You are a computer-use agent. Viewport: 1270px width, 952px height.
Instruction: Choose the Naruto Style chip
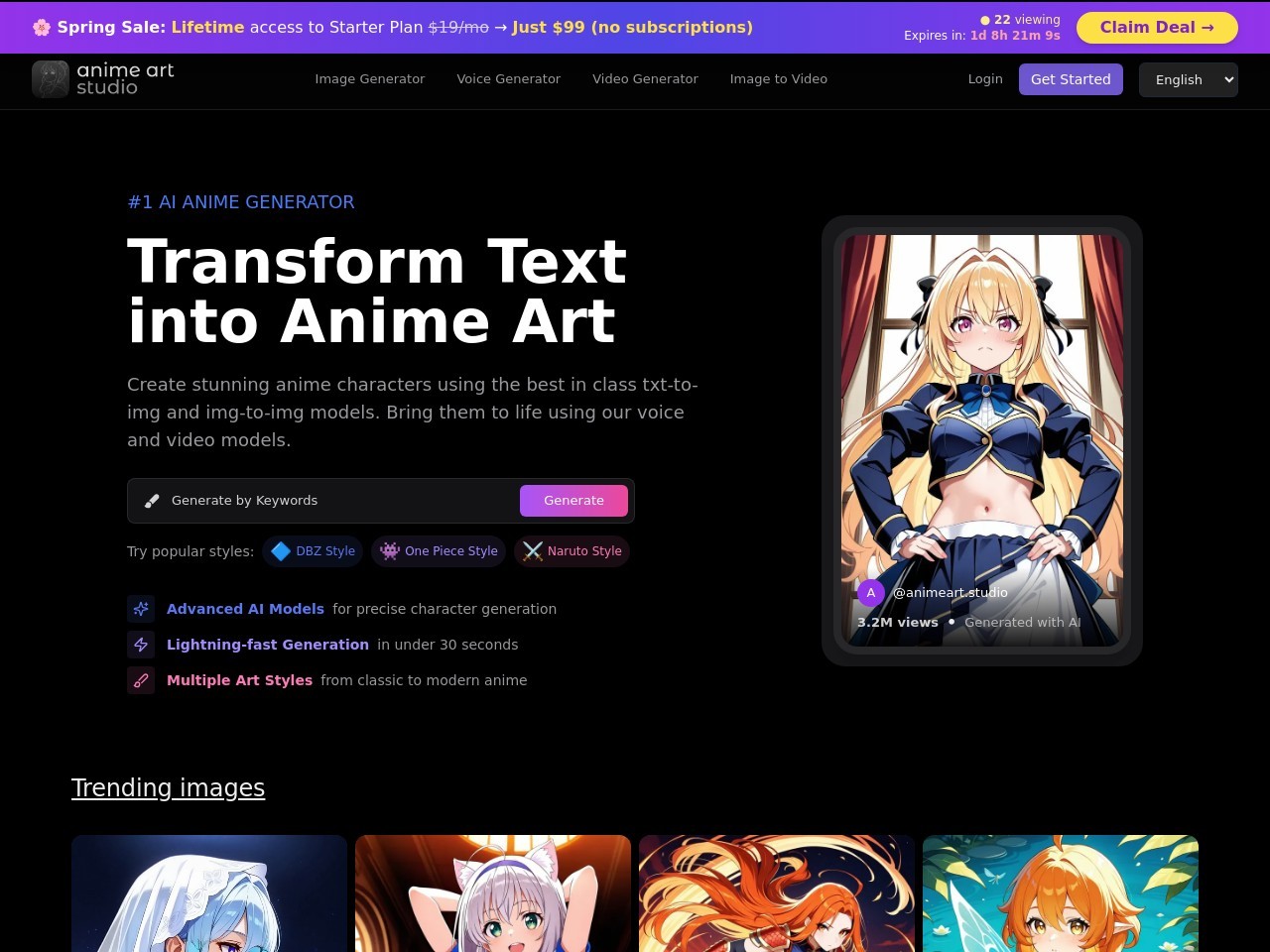tap(571, 551)
